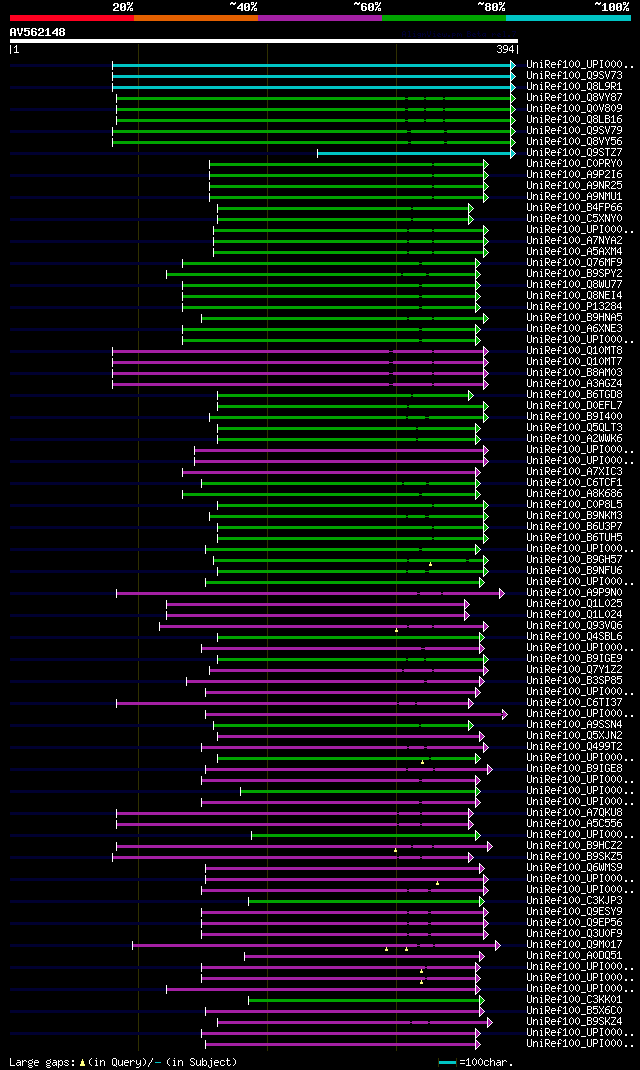Select the purple alignment bar for C6TI37
The height and width of the screenshot is (1070, 640).
(x=293, y=703)
